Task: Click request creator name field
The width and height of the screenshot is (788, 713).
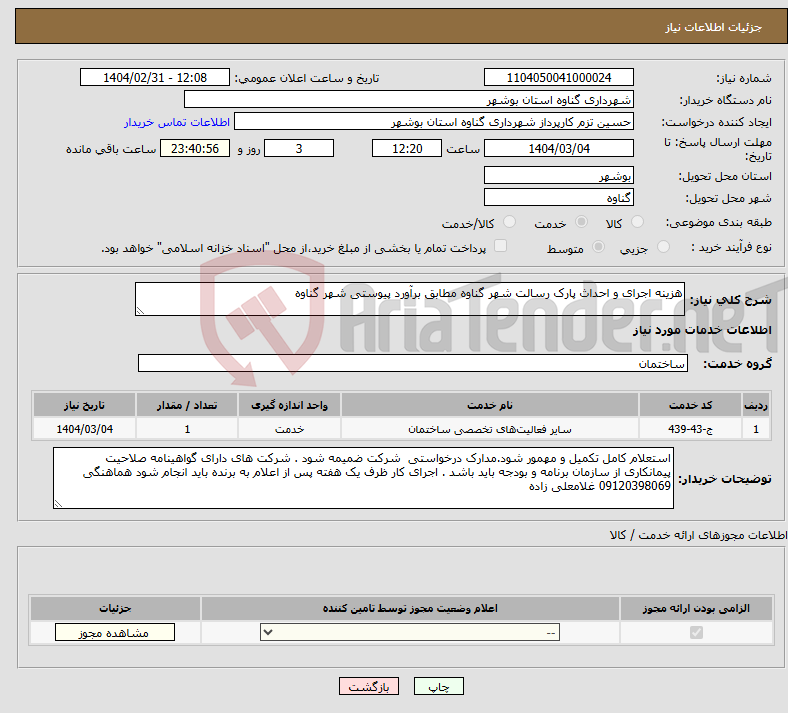Action: pyautogui.click(x=434, y=122)
